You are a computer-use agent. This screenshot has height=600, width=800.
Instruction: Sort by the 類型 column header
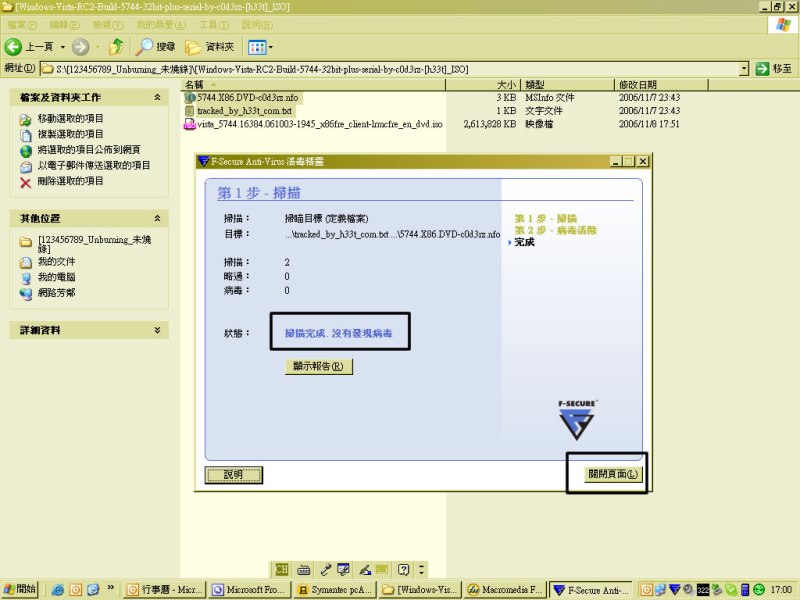coord(567,85)
